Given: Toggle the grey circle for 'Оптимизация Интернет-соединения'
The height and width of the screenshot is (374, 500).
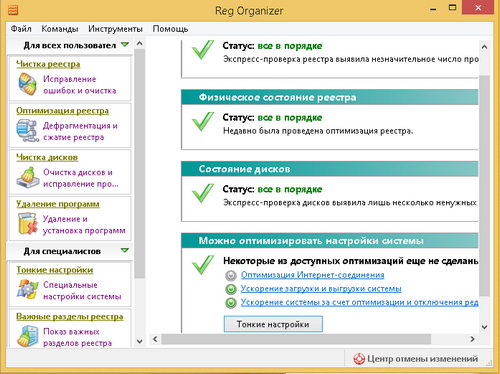Looking at the screenshot, I should [x=231, y=275].
